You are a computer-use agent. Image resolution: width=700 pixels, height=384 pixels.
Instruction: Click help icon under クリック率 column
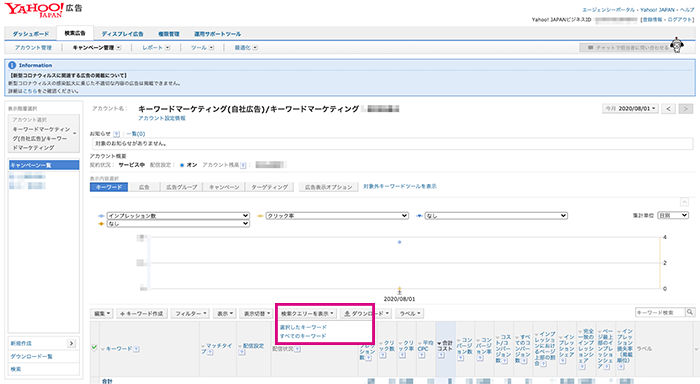402,355
